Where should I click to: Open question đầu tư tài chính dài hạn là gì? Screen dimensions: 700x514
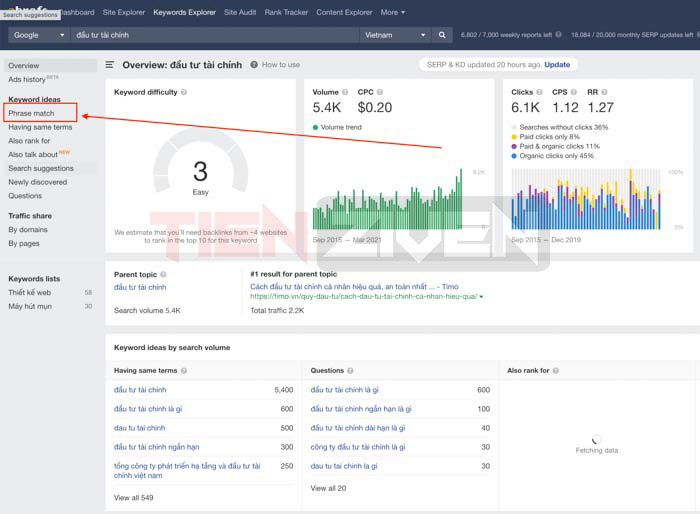358,428
